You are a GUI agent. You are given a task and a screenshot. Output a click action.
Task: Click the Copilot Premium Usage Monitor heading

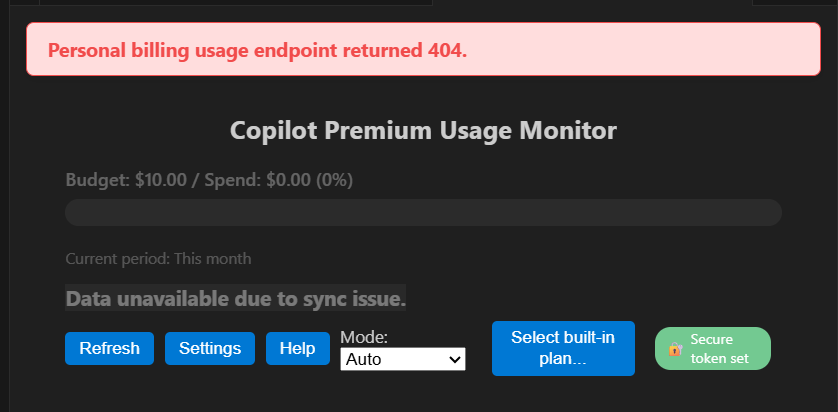[423, 130]
